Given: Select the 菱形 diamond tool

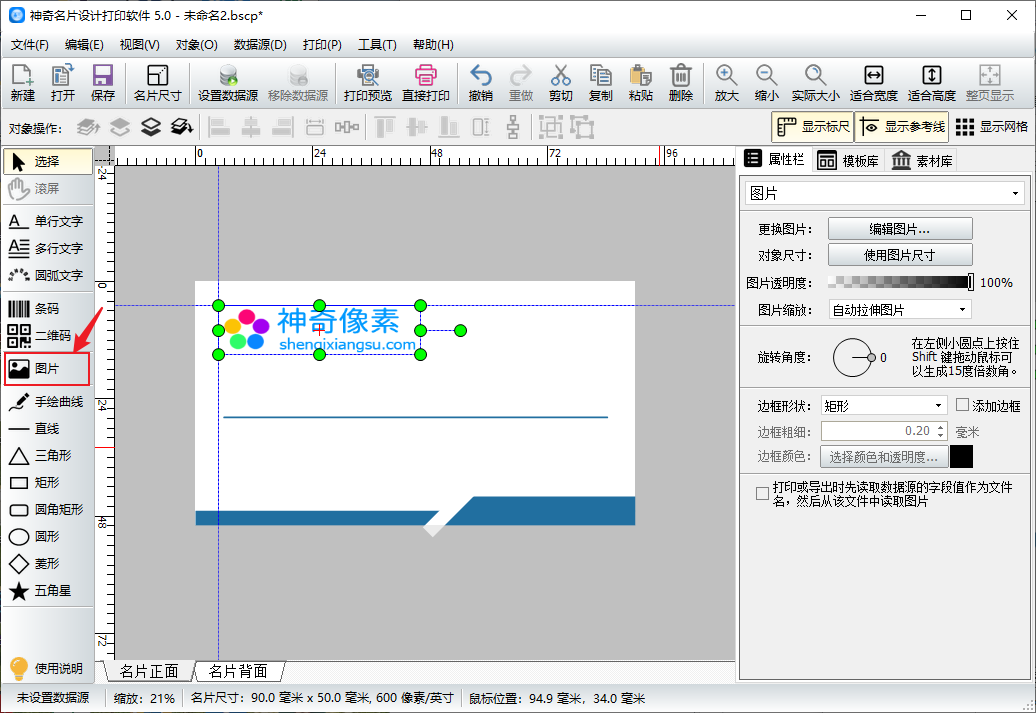Looking at the screenshot, I should coord(47,564).
